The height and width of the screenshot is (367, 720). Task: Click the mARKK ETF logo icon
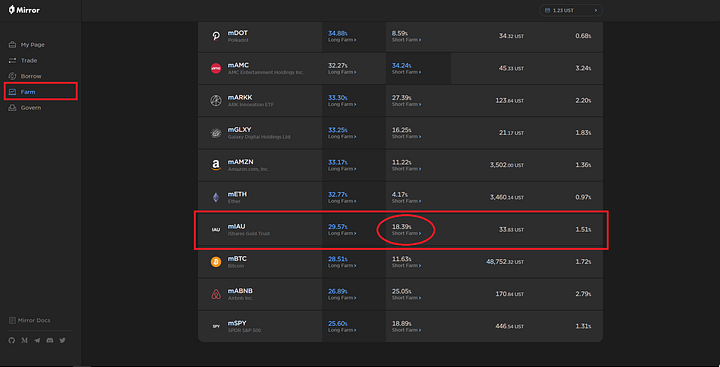point(215,101)
